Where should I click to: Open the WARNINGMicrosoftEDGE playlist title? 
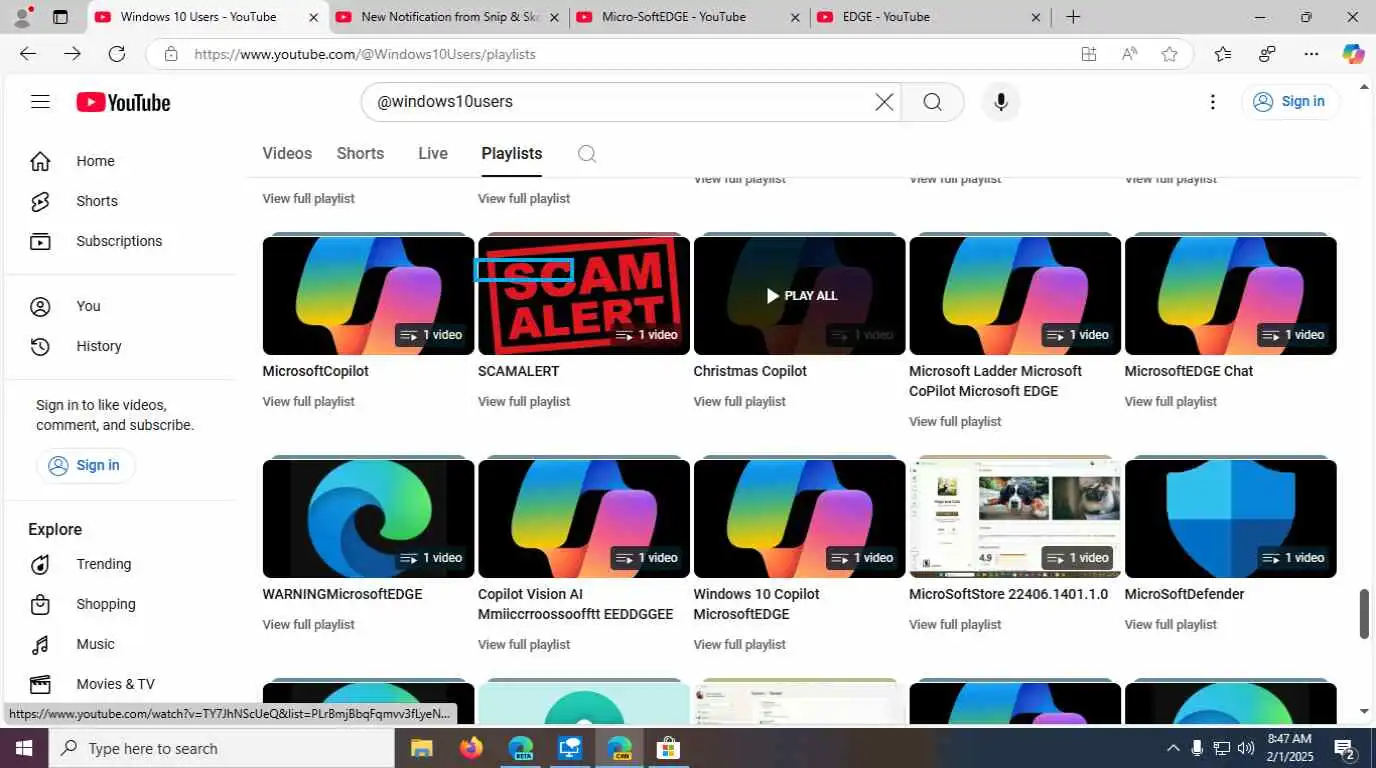point(342,594)
